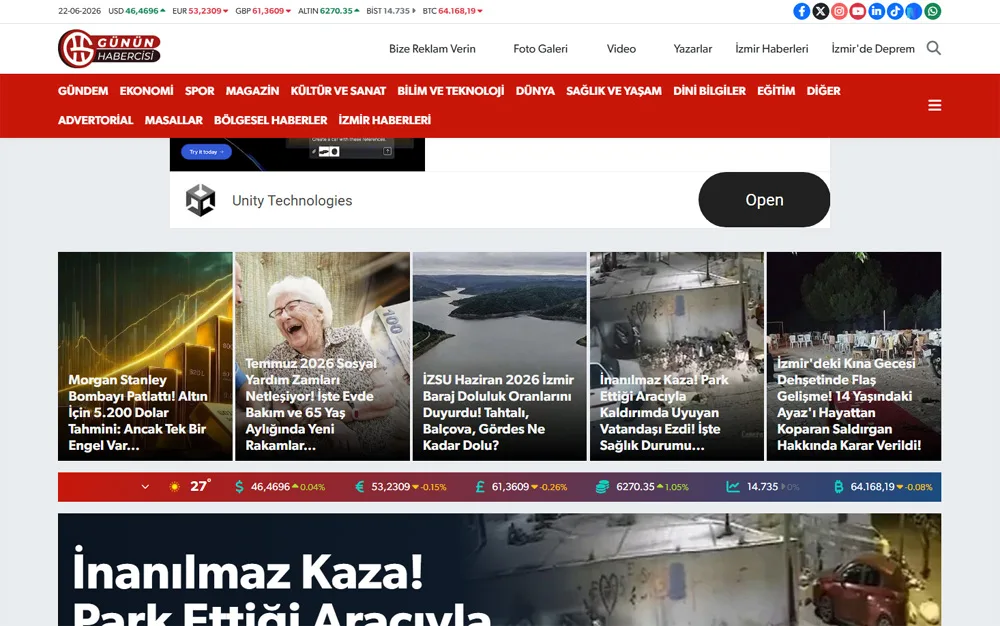Screen dimensions: 1000x626
Task: Open the DİNİ BİLGİLER category
Action: [709, 91]
